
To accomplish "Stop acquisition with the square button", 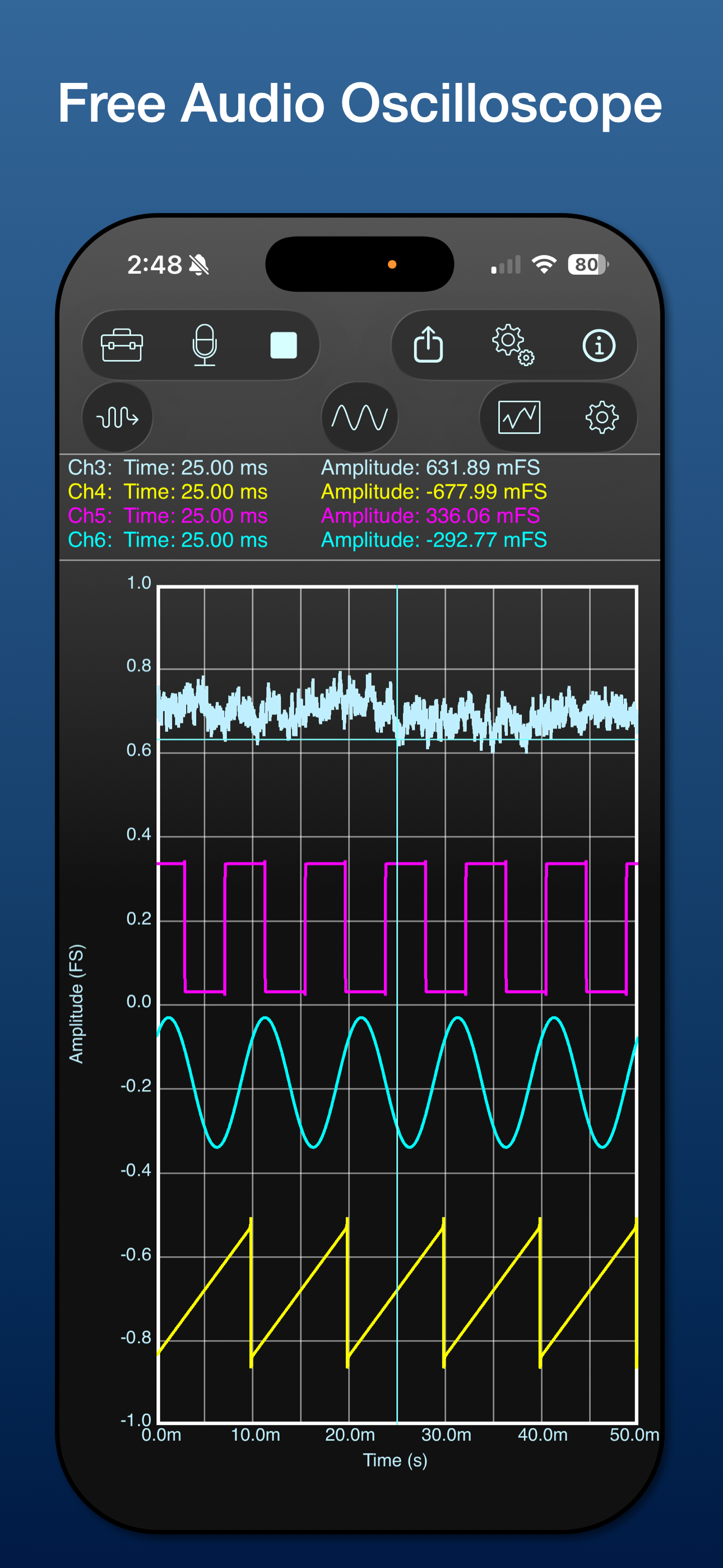I will [284, 345].
